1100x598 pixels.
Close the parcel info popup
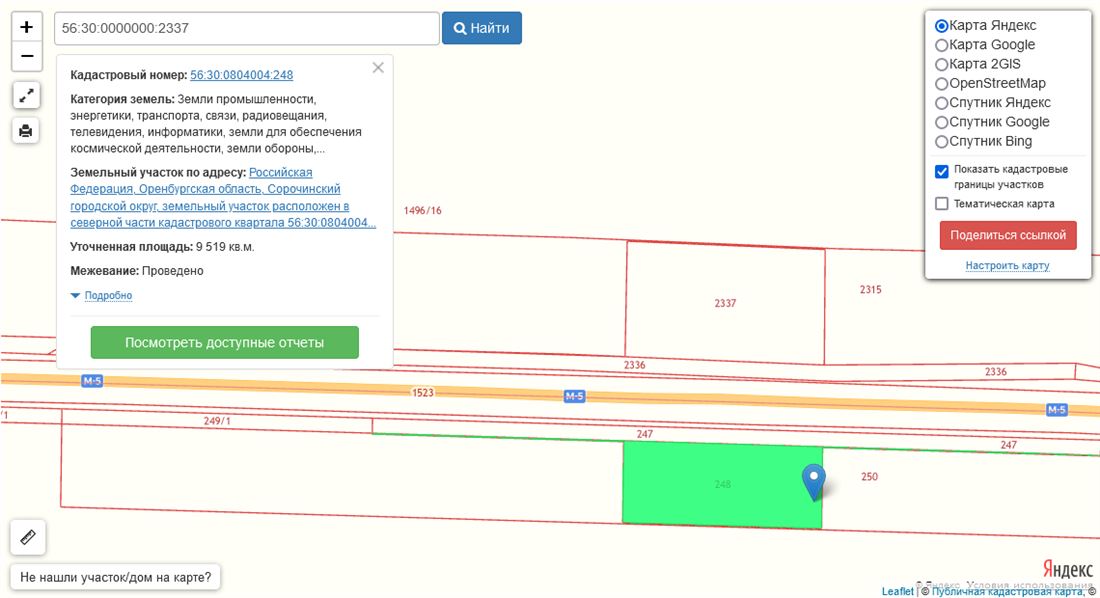(378, 68)
